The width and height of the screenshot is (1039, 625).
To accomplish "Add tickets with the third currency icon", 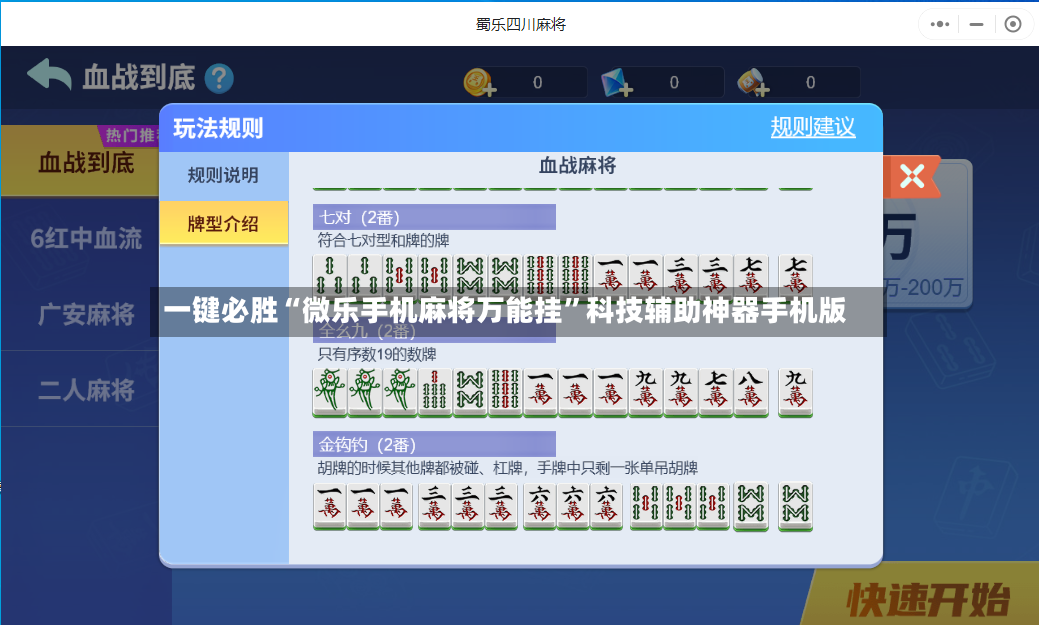I will coord(753,83).
